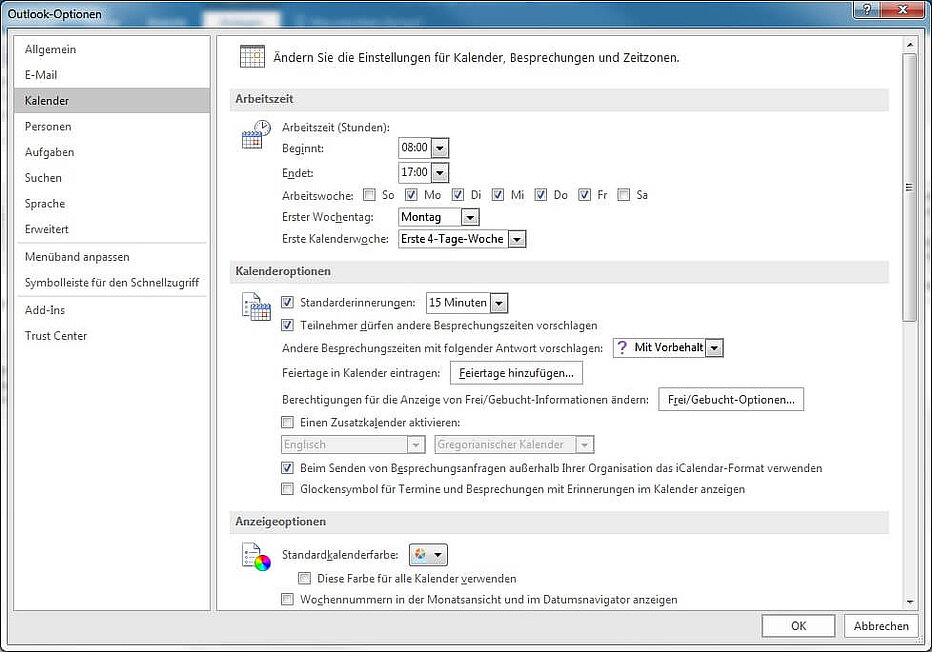This screenshot has height=652, width=932.
Task: Open the Trust Center category
Action: tap(112, 335)
